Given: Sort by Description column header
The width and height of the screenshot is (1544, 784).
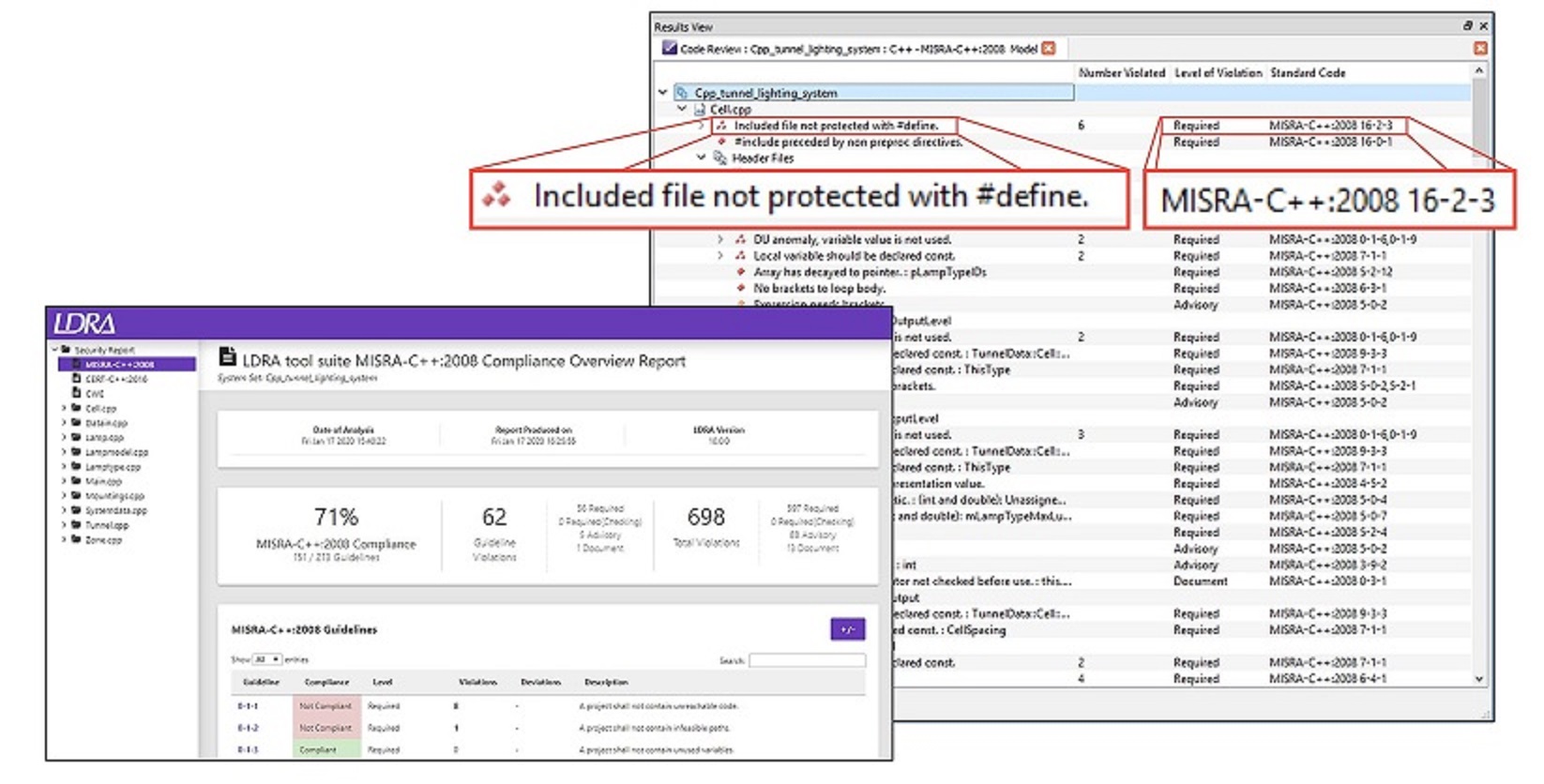Looking at the screenshot, I should point(606,682).
